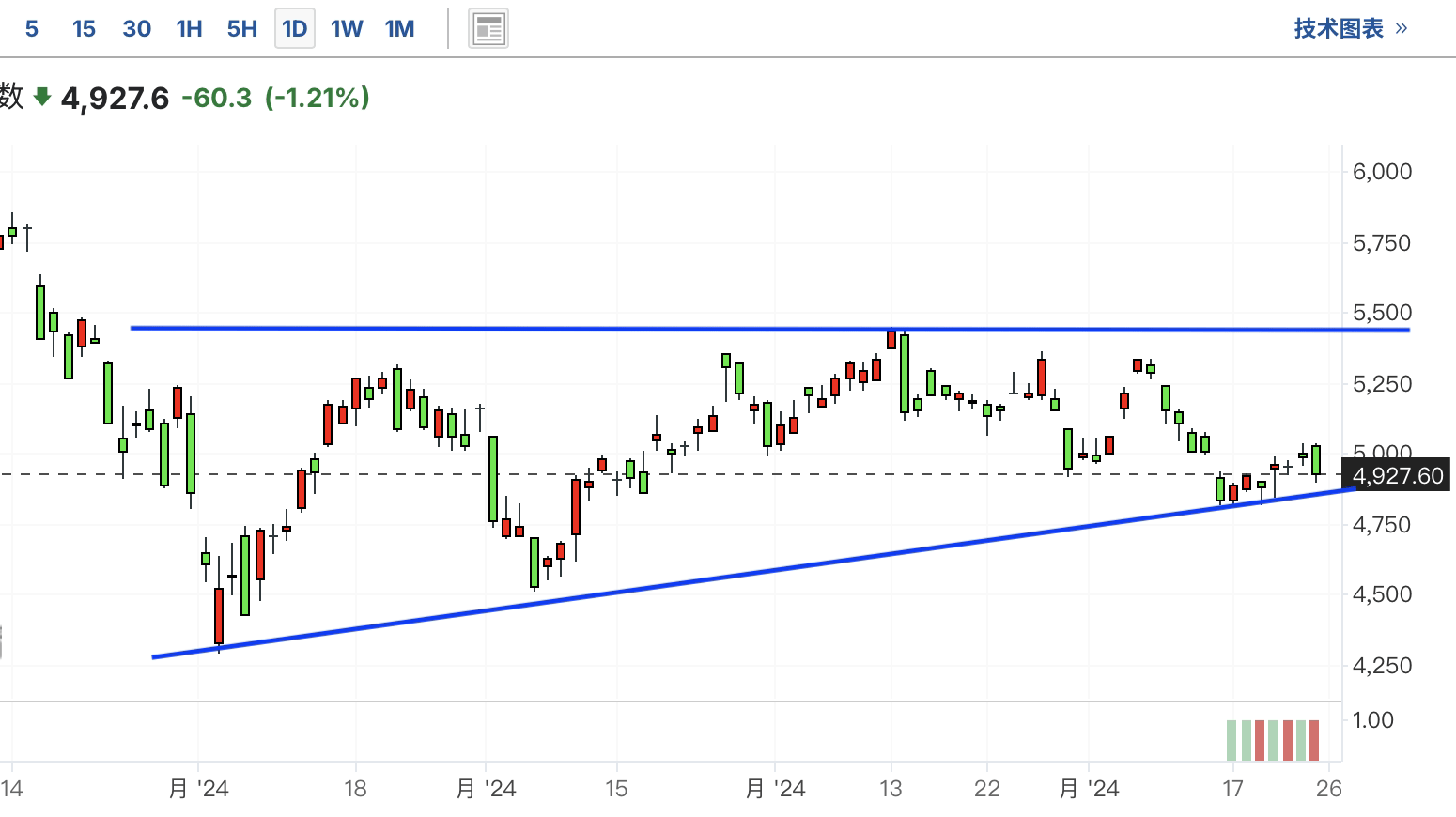Select the 1D daily timeframe
Screen dimensions: 1456x817
tap(295, 29)
